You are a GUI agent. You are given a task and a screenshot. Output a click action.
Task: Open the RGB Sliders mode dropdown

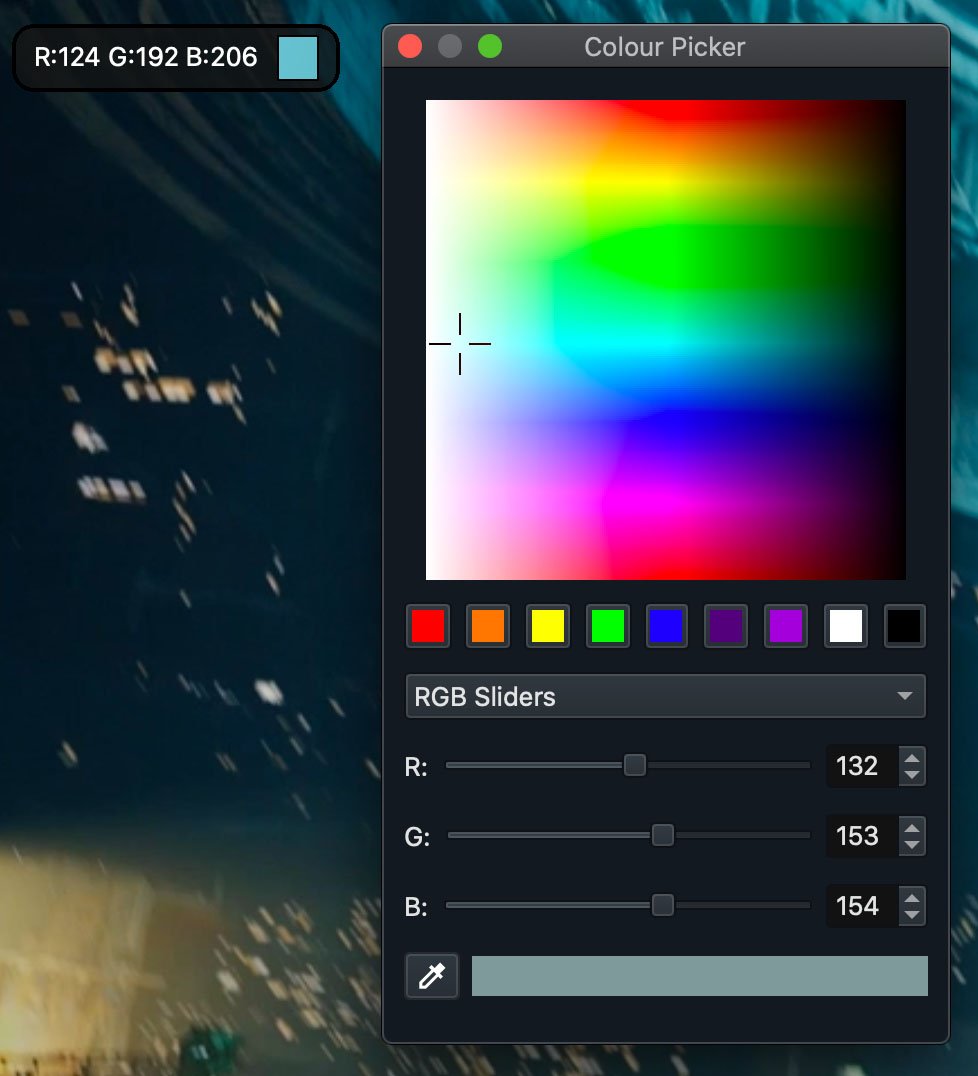[665, 696]
